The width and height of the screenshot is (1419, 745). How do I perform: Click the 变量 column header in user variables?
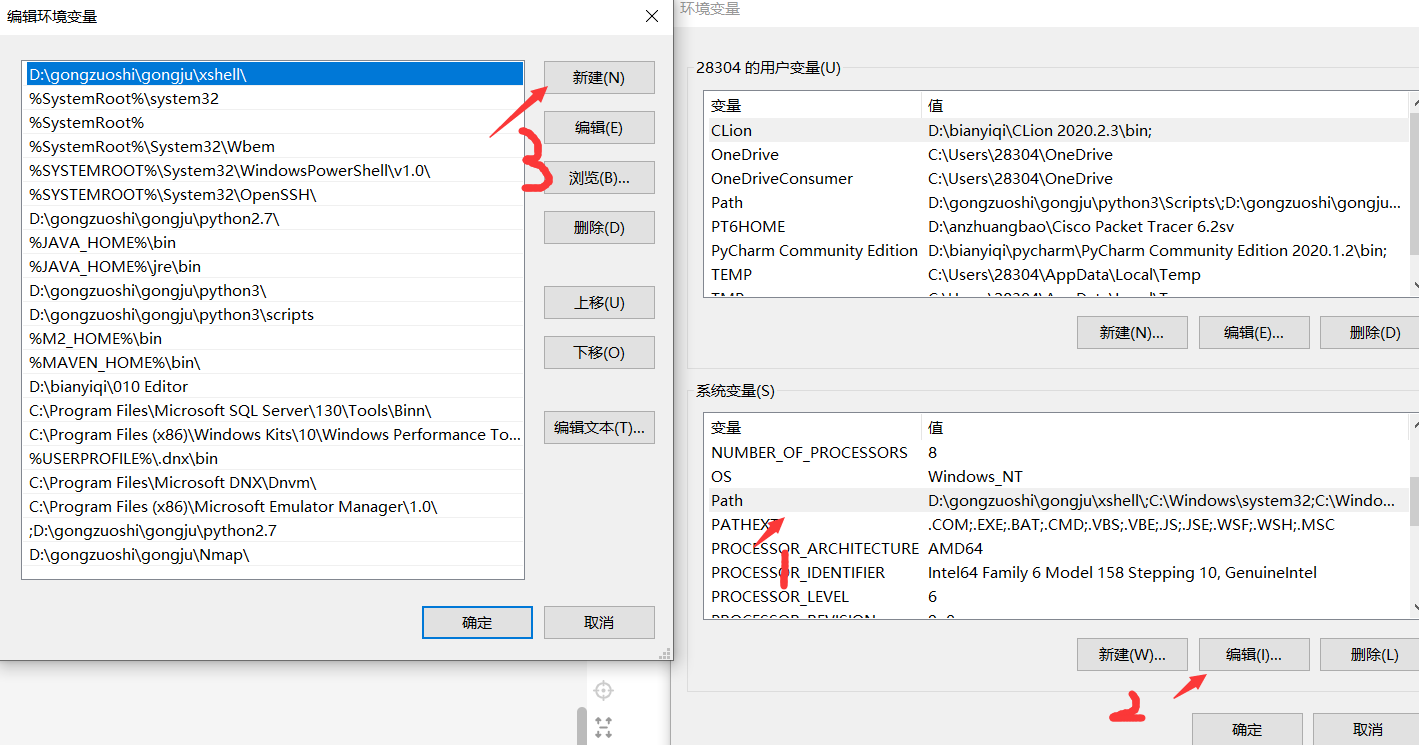812,105
